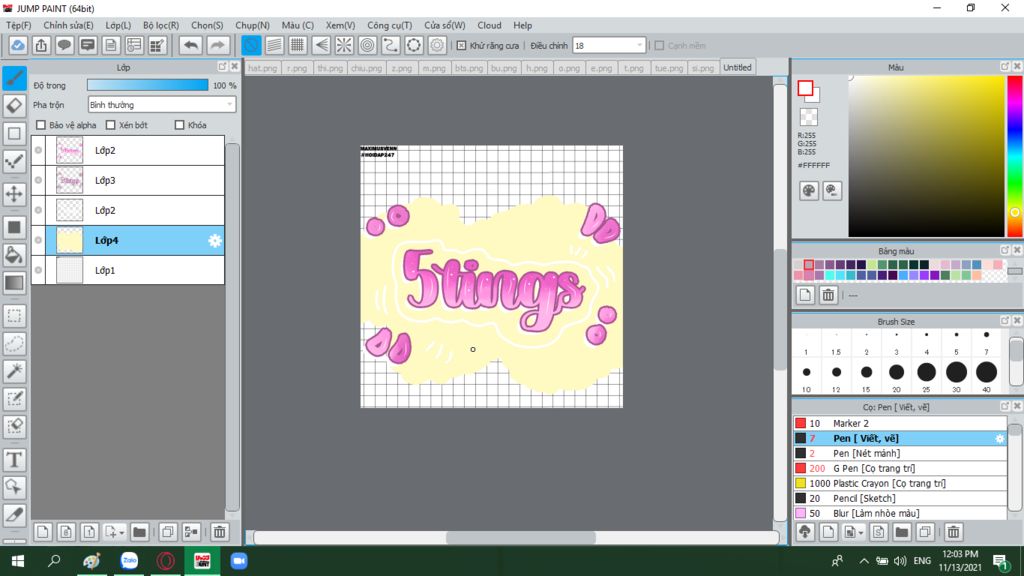This screenshot has height=576, width=1024.
Task: Open the Bộ lọc(R) menu
Action: click(x=161, y=25)
